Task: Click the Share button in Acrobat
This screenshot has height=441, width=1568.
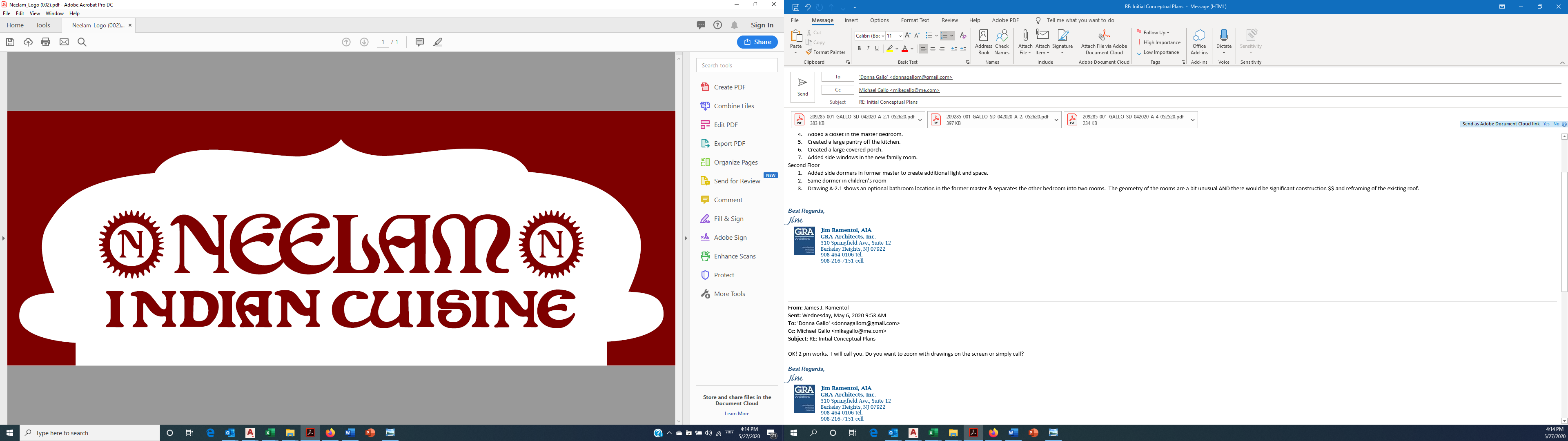Action: click(757, 42)
